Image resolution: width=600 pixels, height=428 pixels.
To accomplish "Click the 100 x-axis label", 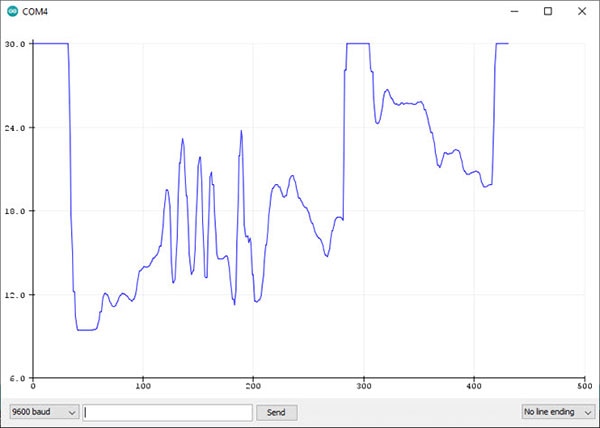I will click(143, 386).
